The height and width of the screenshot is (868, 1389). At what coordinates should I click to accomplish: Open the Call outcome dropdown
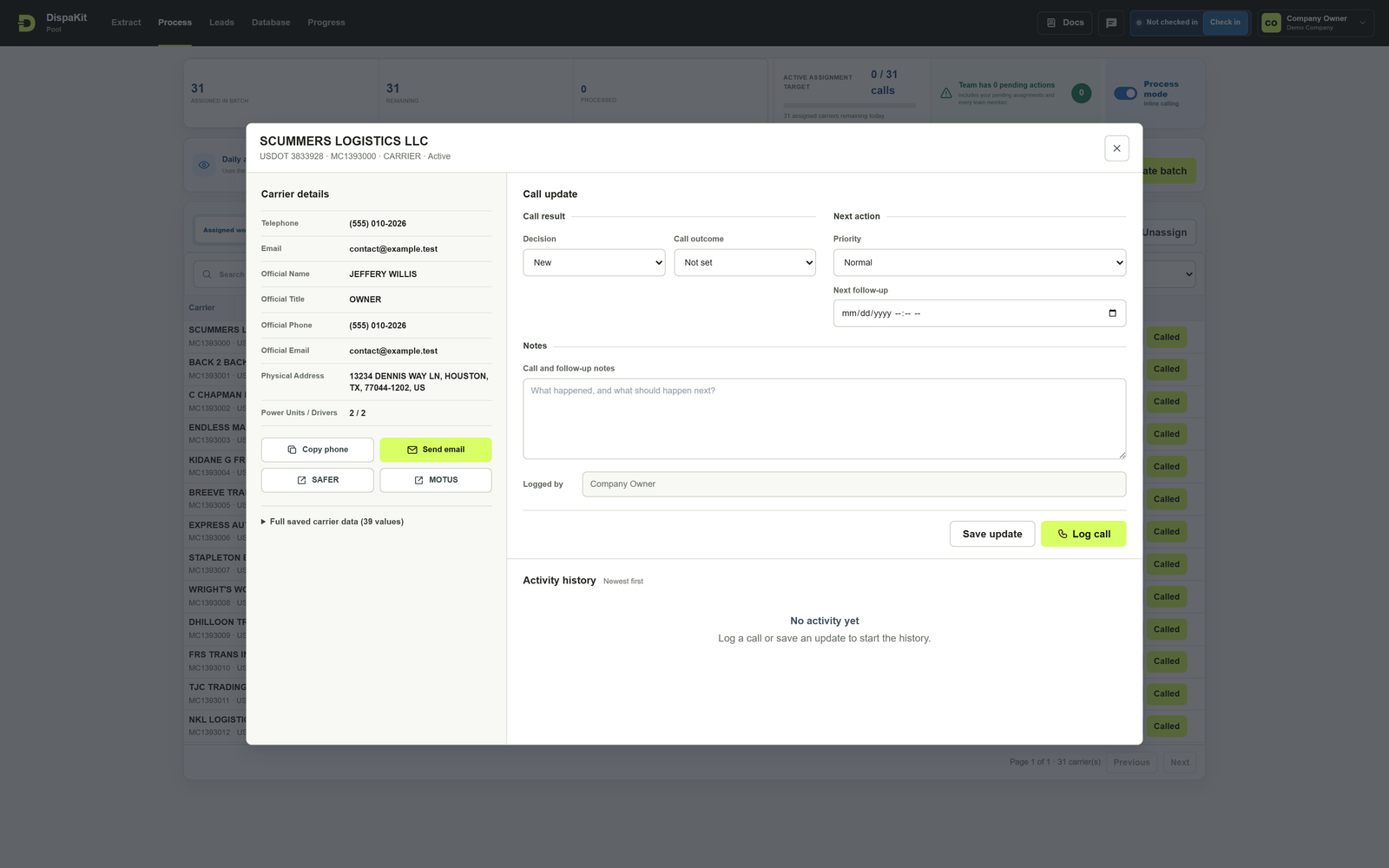click(x=745, y=262)
